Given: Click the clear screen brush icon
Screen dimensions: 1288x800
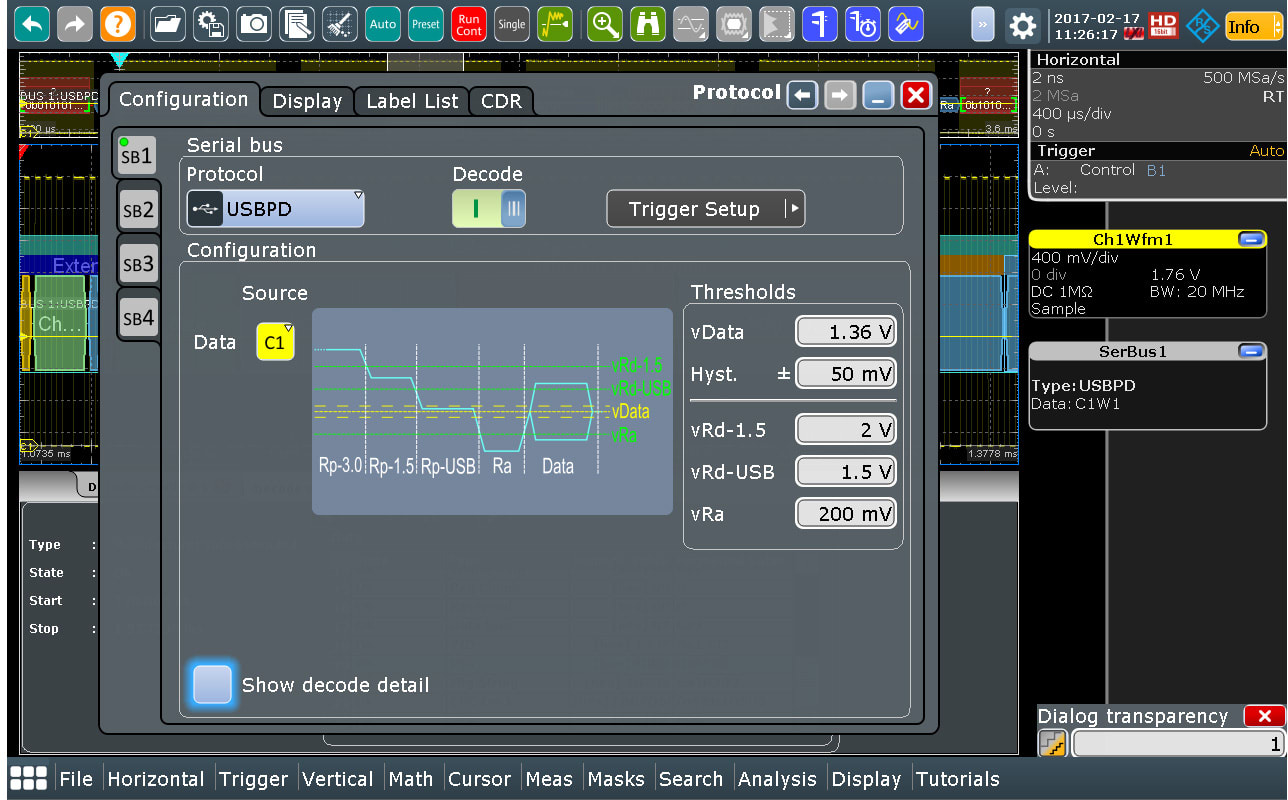Looking at the screenshot, I should [x=340, y=24].
